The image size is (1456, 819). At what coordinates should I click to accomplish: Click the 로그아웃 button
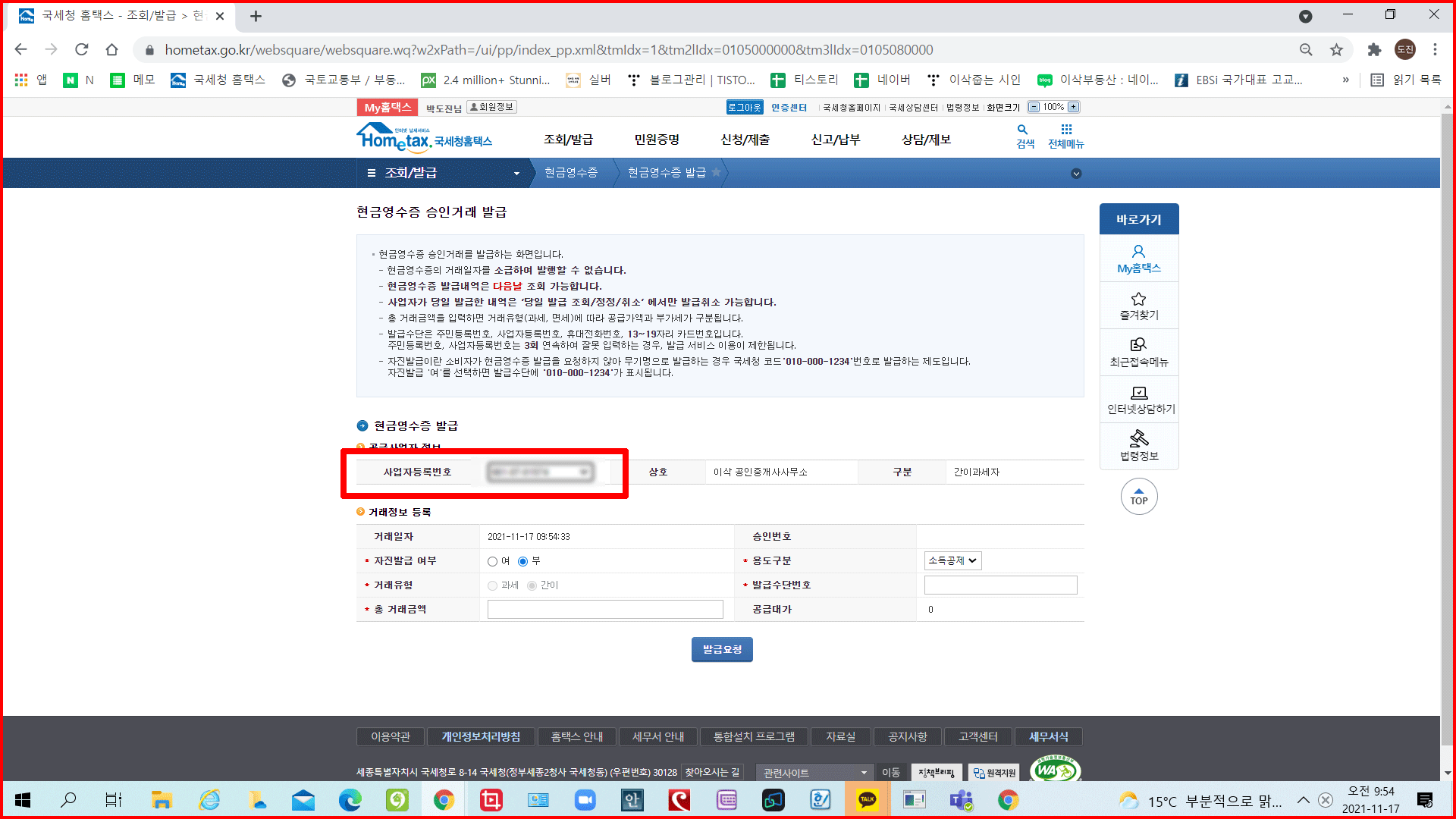point(744,107)
